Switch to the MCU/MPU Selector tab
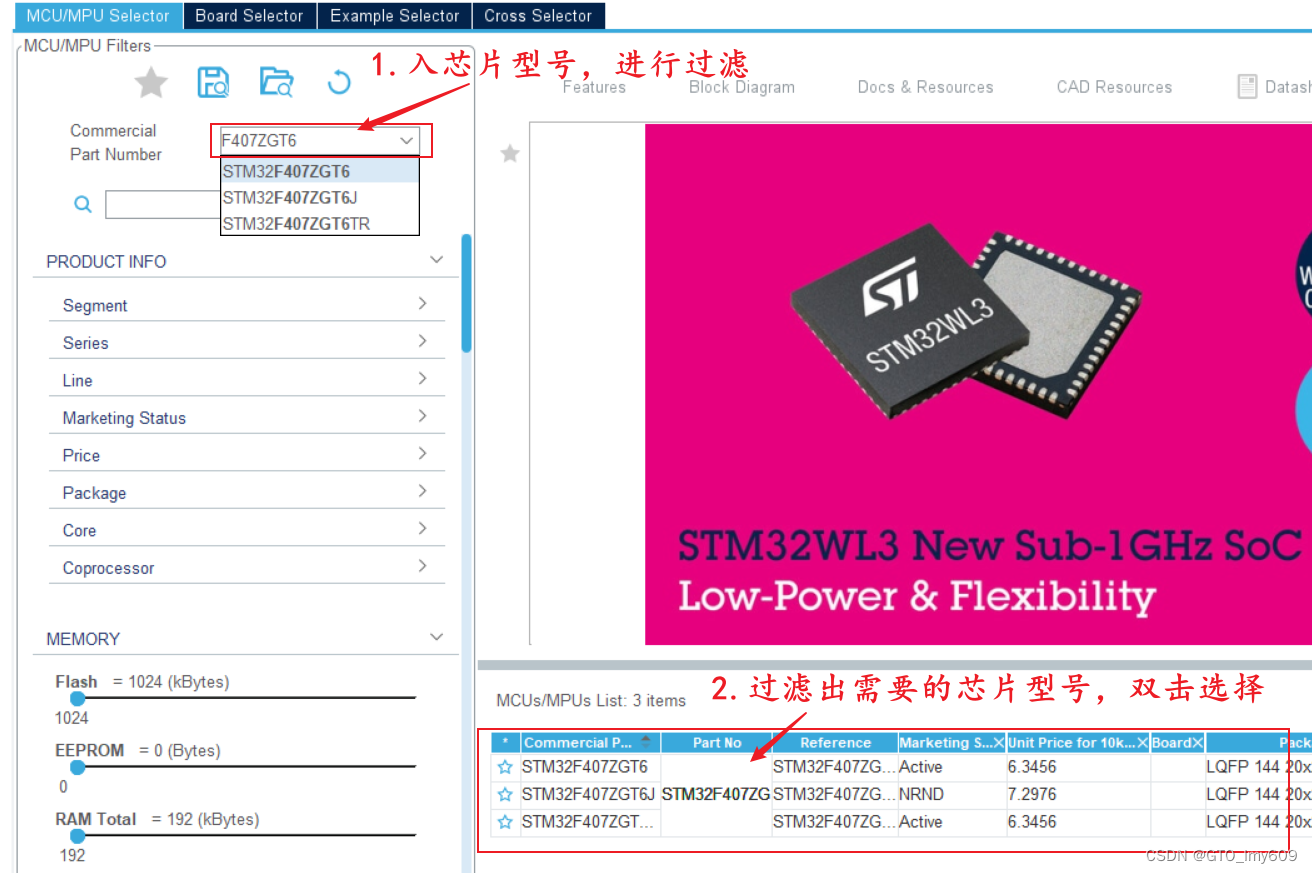Viewport: 1312px width, 873px height. 98,15
